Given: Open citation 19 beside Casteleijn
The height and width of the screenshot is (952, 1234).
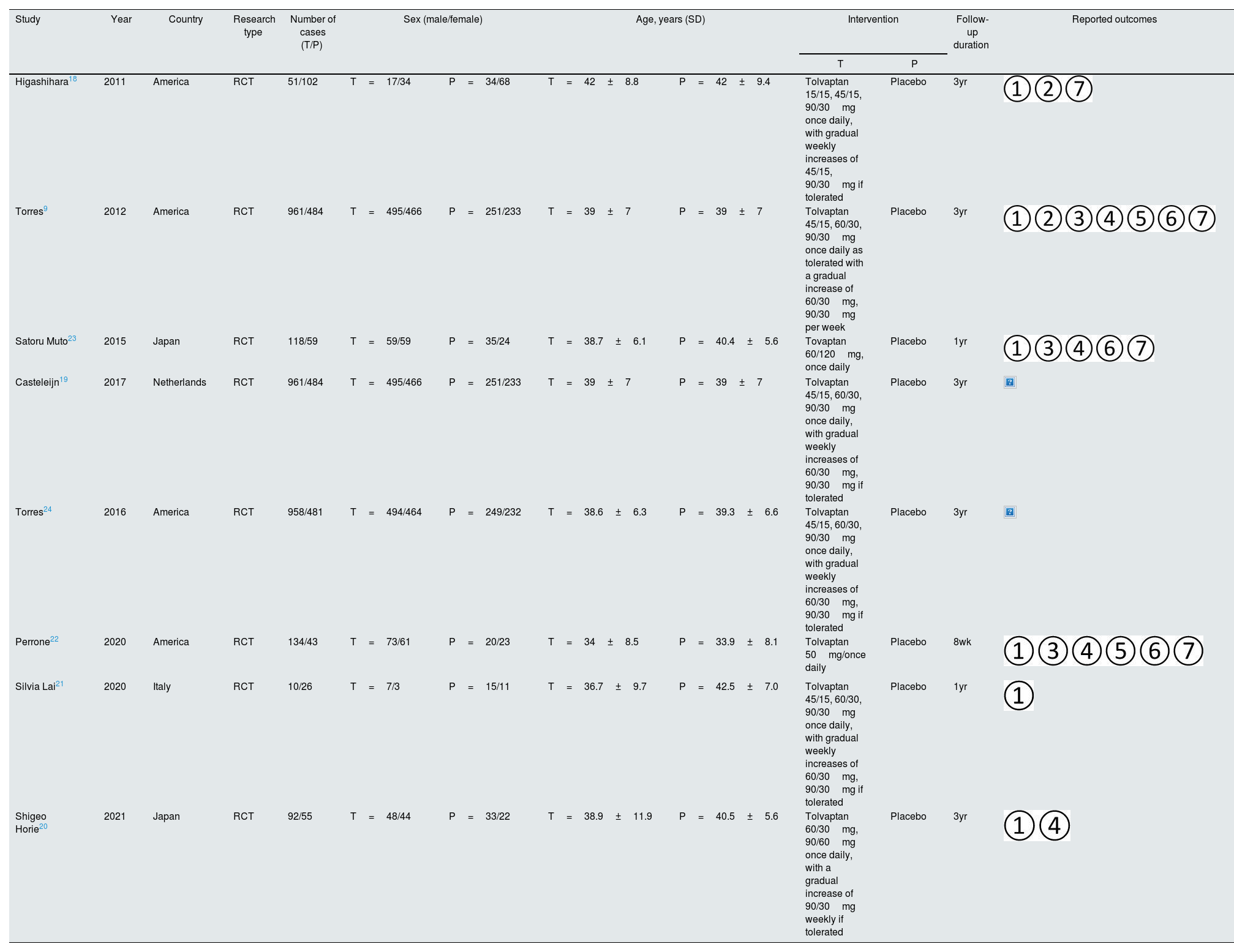Looking at the screenshot, I should coord(64,380).
